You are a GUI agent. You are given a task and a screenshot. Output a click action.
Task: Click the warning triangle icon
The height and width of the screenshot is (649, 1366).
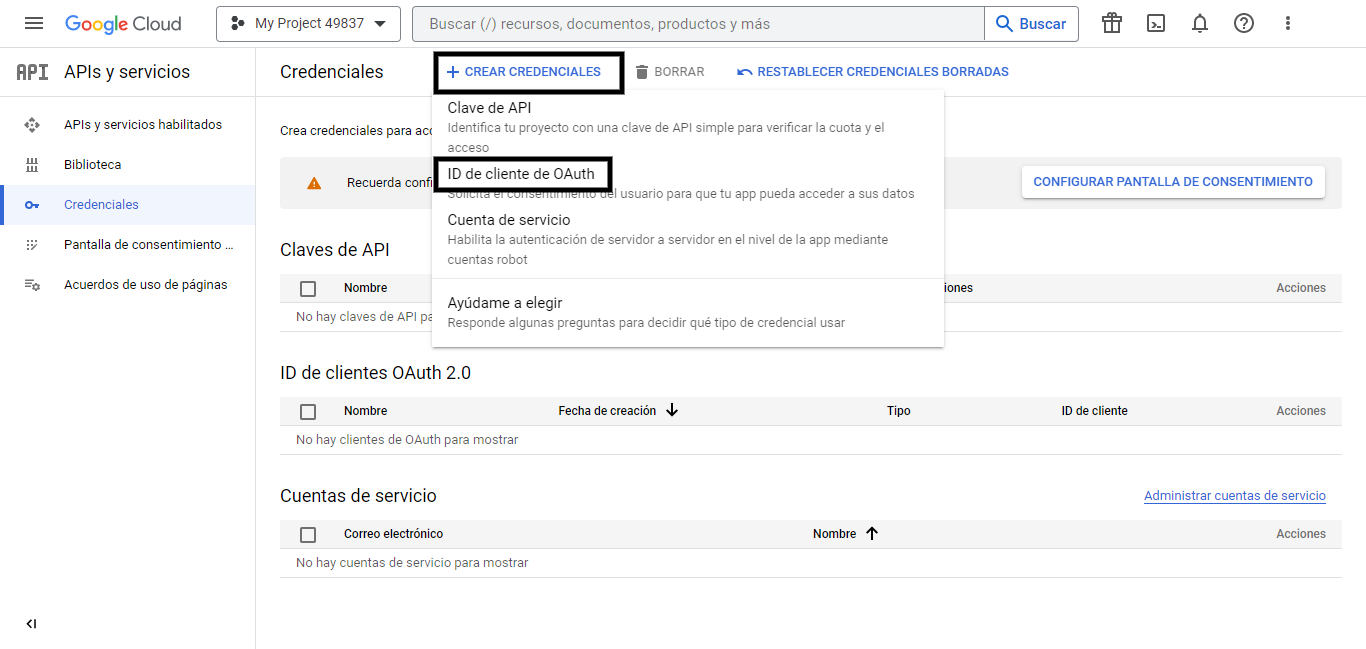point(314,183)
